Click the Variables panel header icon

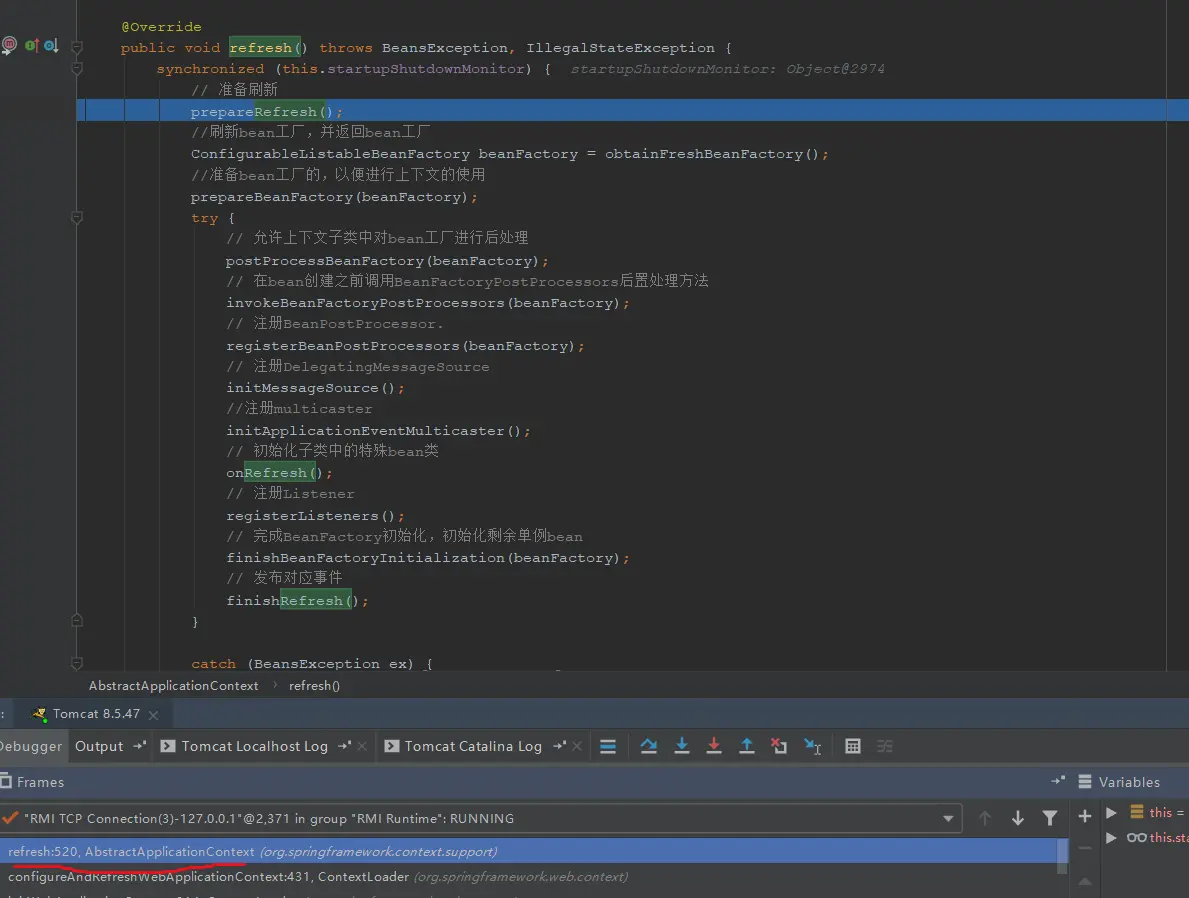pyautogui.click(x=1085, y=781)
